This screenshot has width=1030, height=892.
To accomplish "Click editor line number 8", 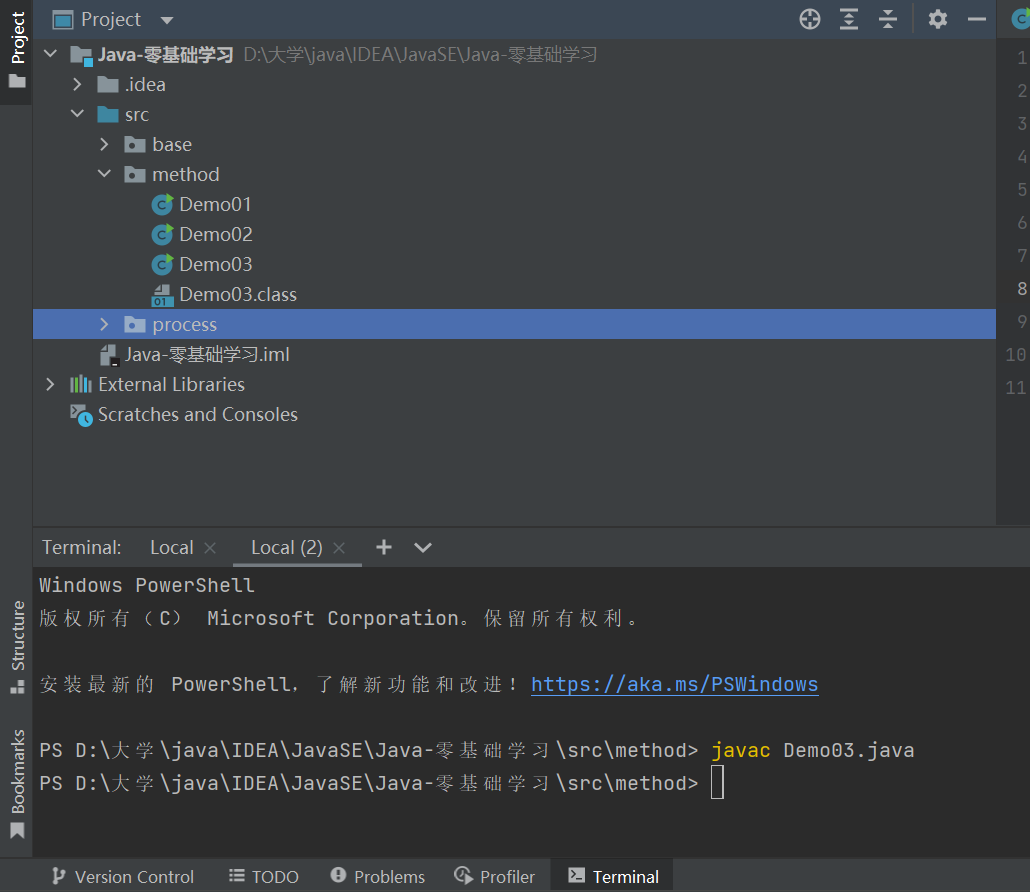I will [1021, 288].
